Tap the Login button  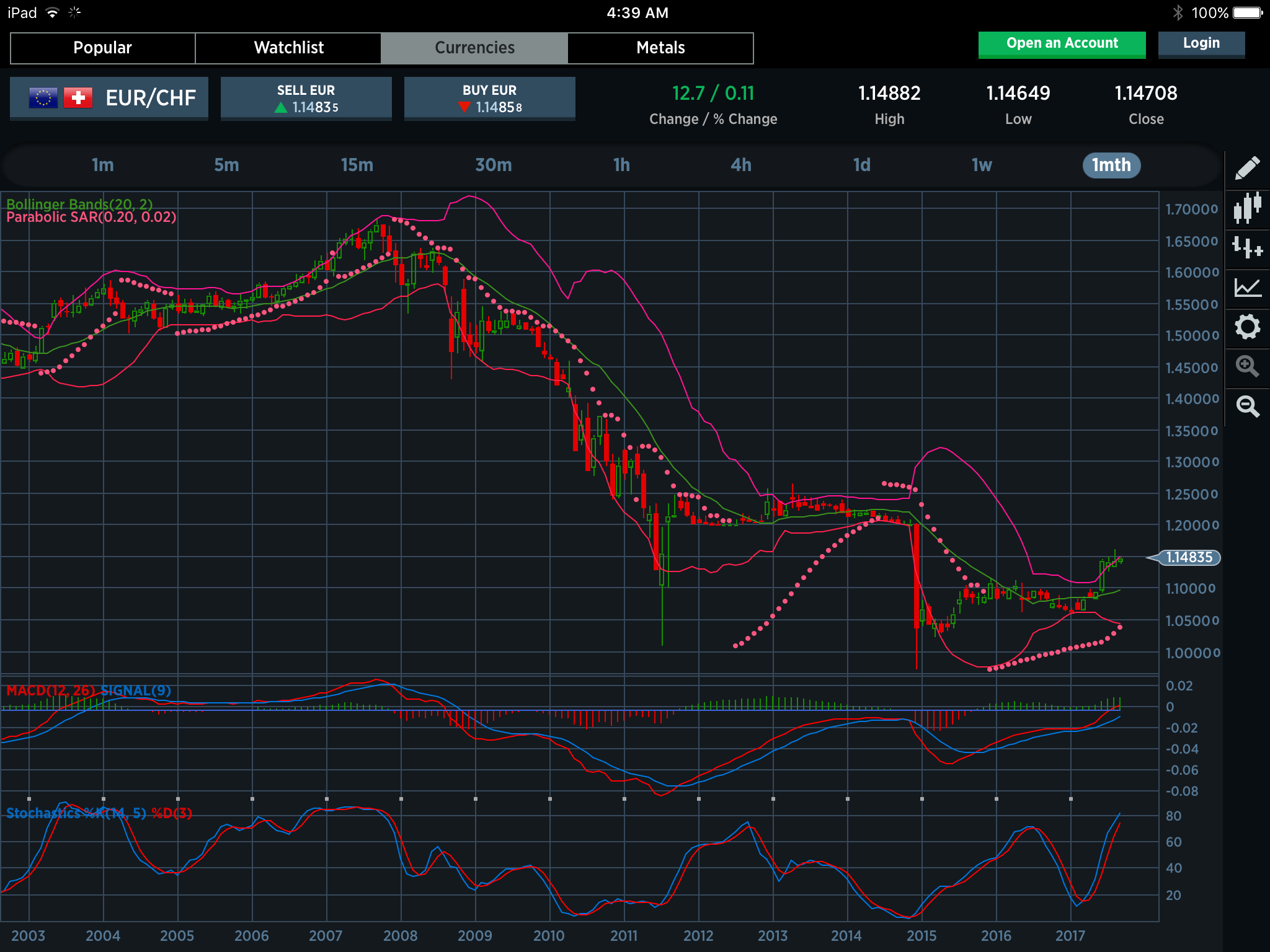tap(1201, 44)
